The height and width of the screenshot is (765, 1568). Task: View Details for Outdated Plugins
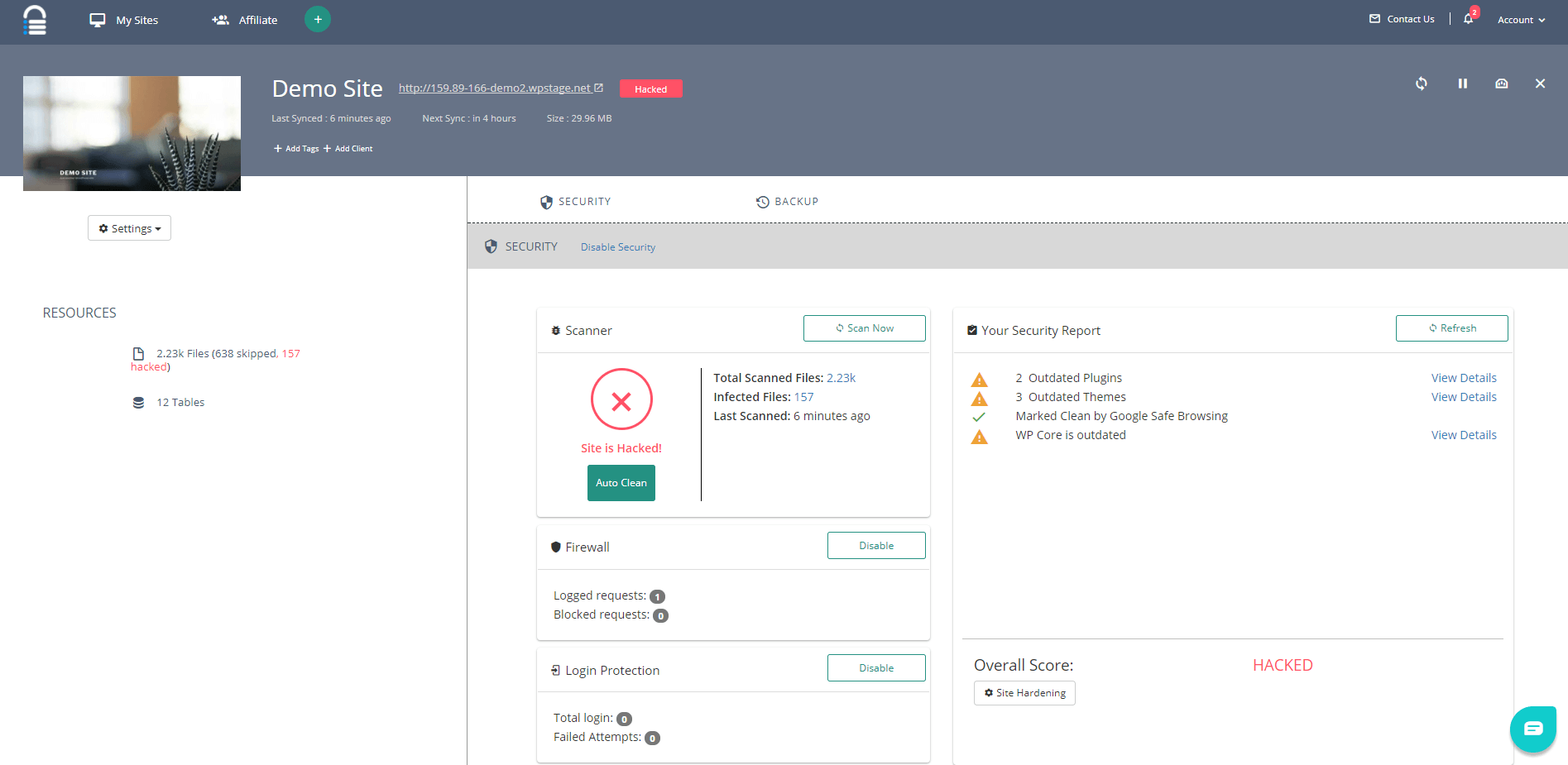click(1463, 378)
